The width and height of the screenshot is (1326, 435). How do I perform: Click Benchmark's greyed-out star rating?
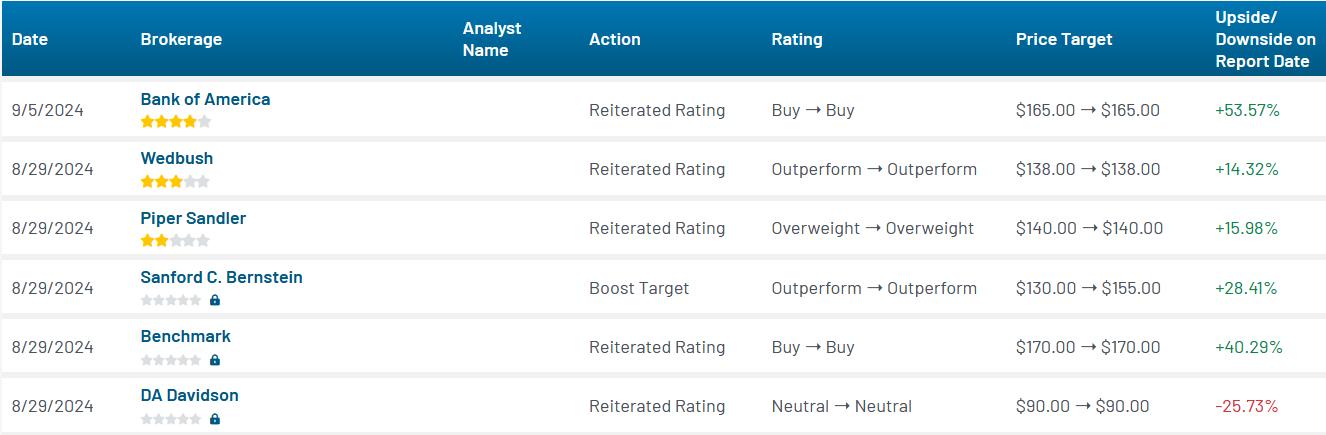(x=171, y=359)
